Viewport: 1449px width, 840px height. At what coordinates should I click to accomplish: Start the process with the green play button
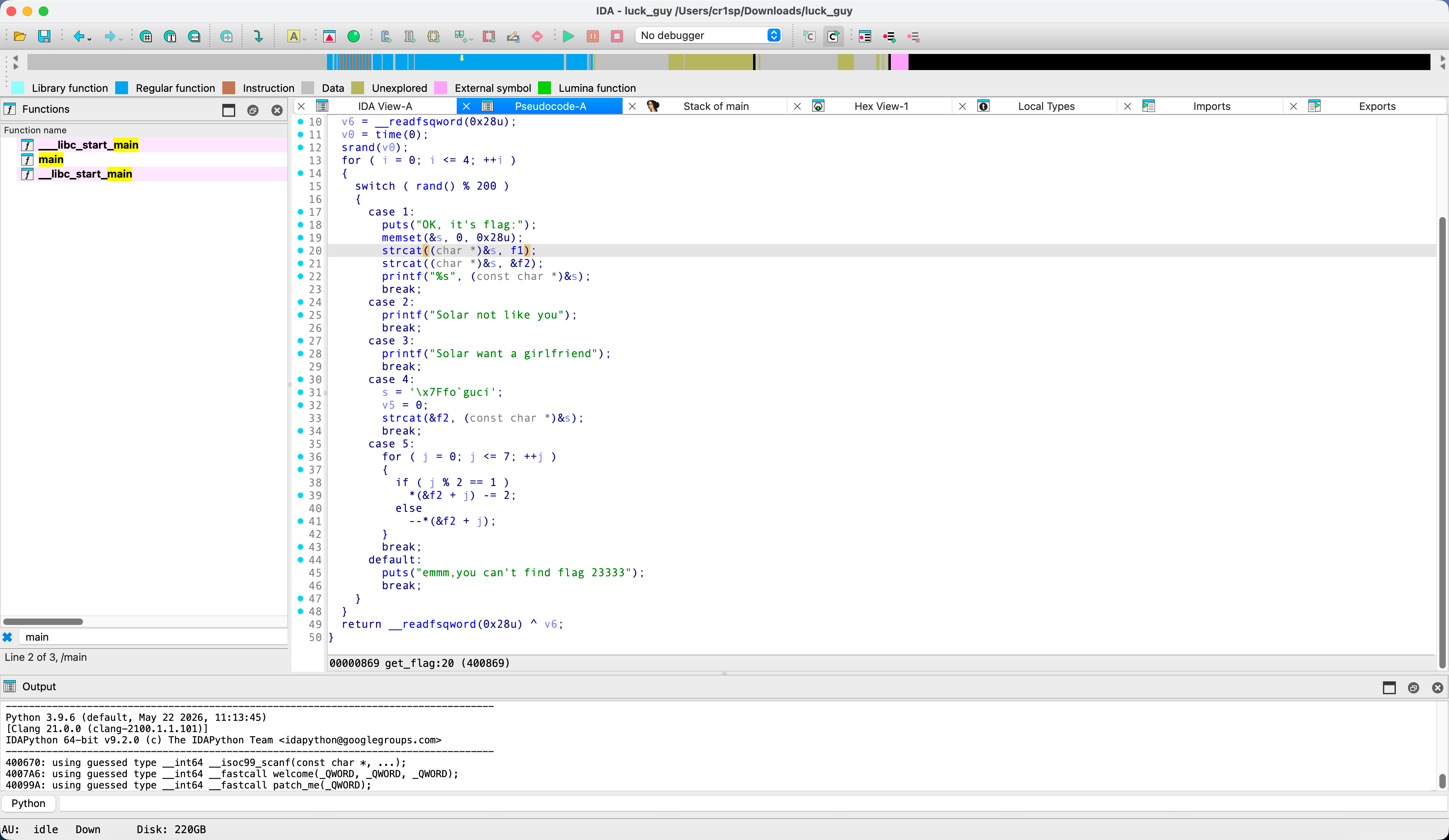coord(569,36)
